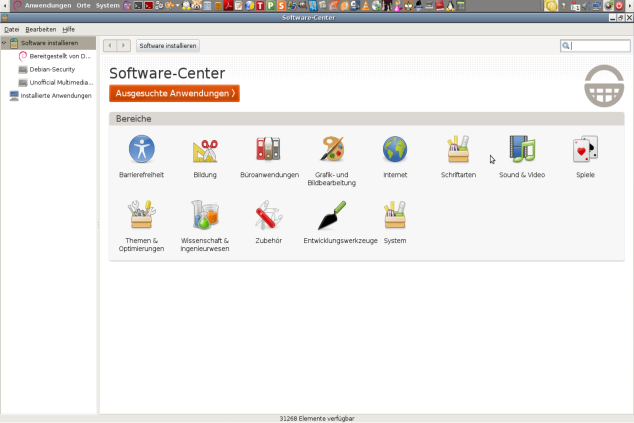Launch the VLC cone icon in panel
Screen dimensions: 634x423
coord(366,6)
